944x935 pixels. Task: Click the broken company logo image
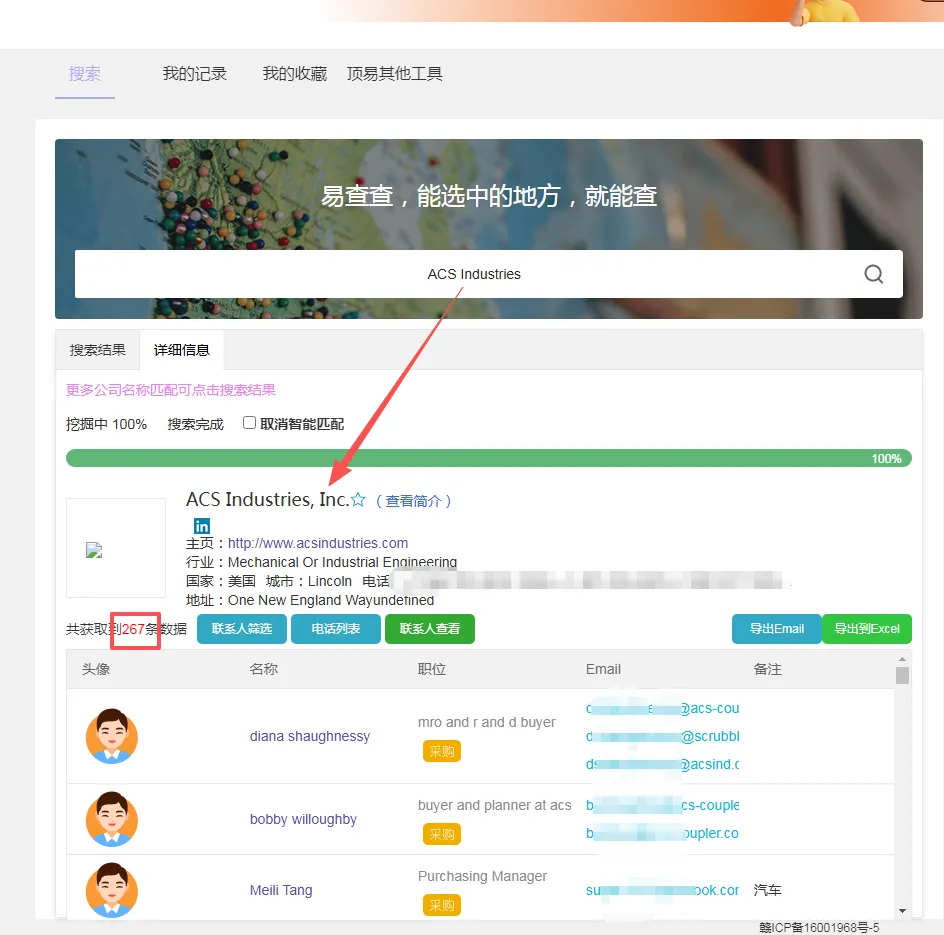pos(94,550)
